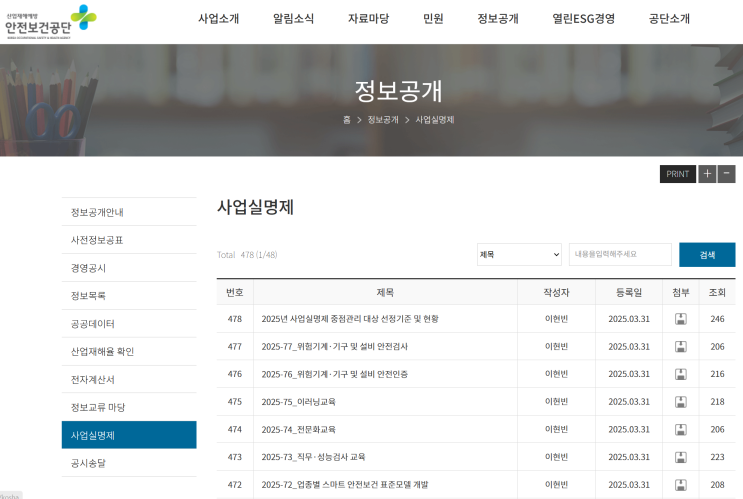Select 정보교류 마당 in the sidebar

tap(129, 407)
